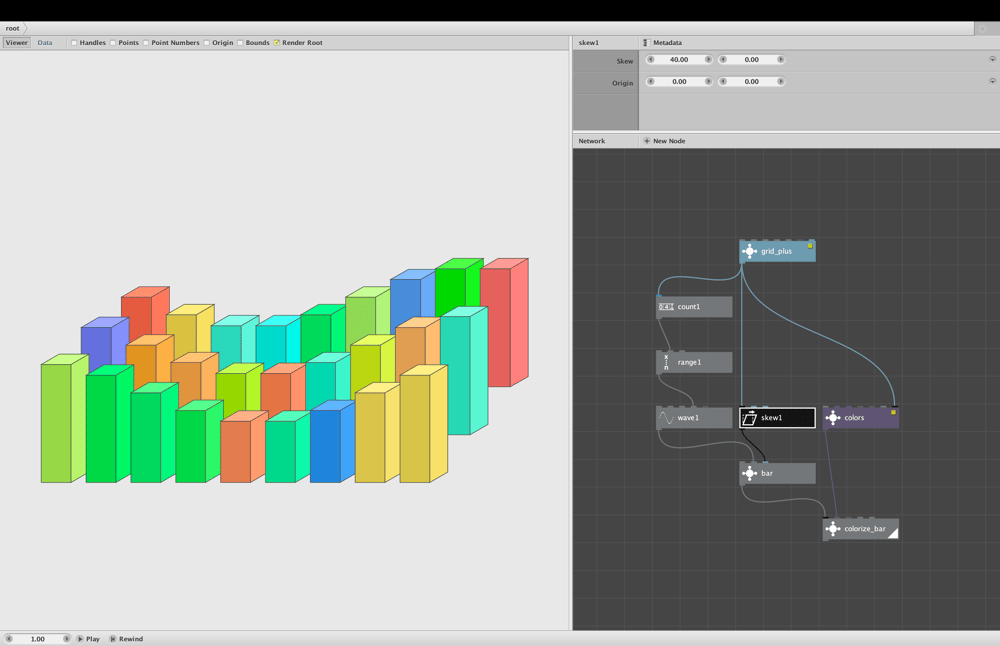Click the Origin X value field 0.00

[x=679, y=81]
